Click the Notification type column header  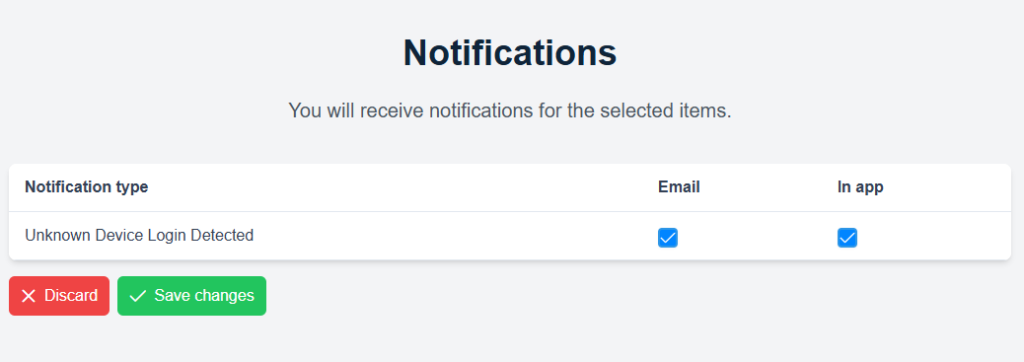[x=86, y=188]
